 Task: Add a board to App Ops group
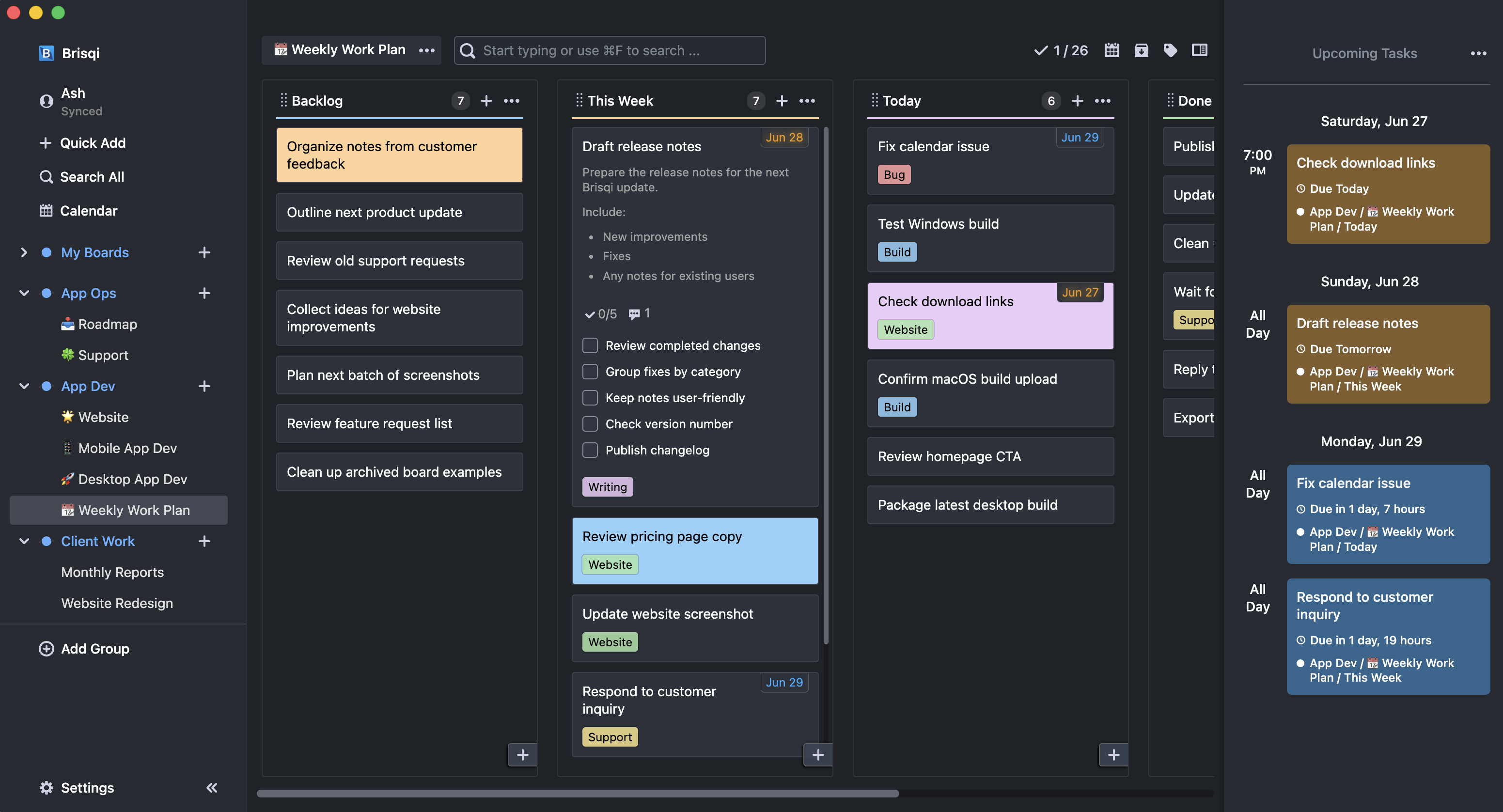pos(204,293)
